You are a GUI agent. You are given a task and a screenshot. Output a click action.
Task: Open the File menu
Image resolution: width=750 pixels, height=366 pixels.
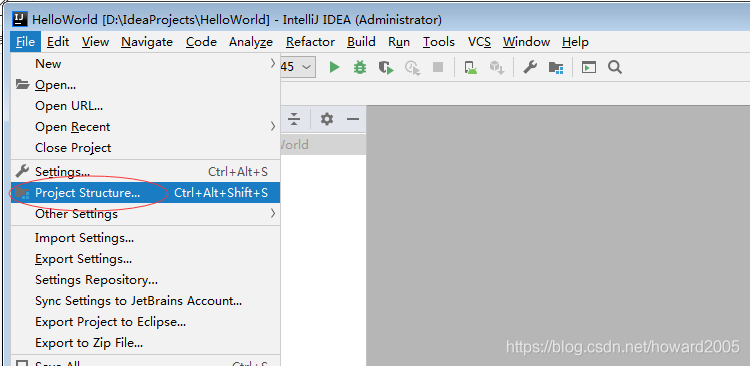(x=25, y=42)
